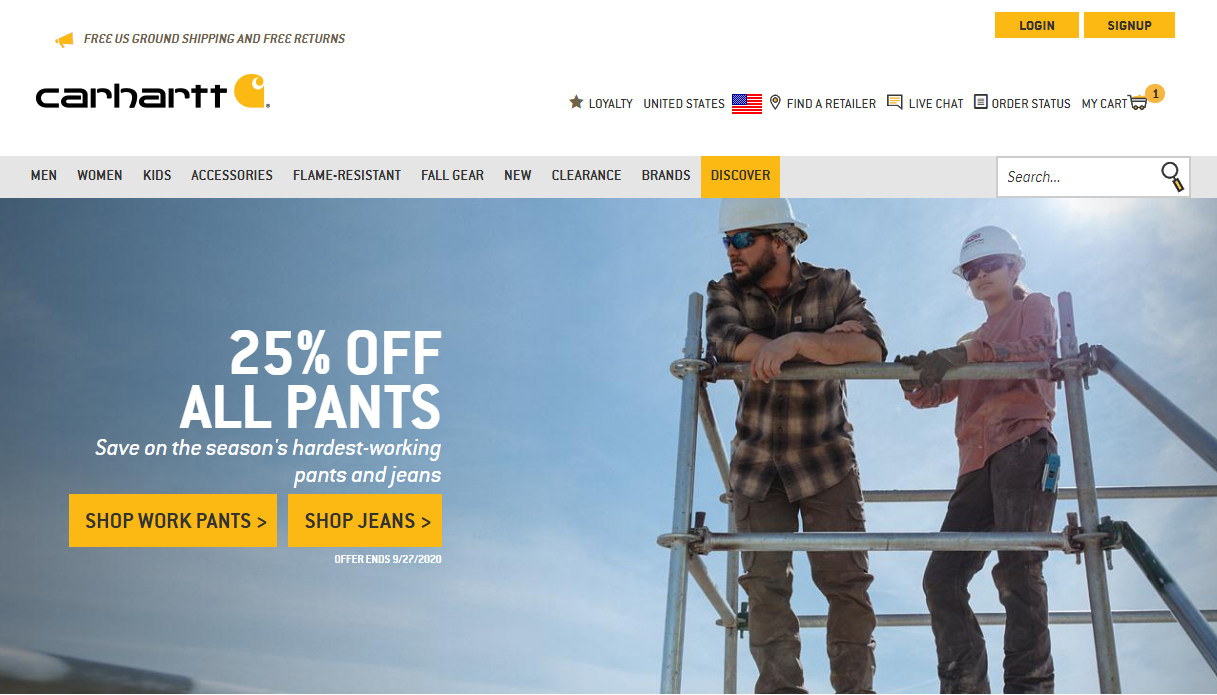Click the Order Status document icon
Screen dimensions: 1217x695
(981, 102)
